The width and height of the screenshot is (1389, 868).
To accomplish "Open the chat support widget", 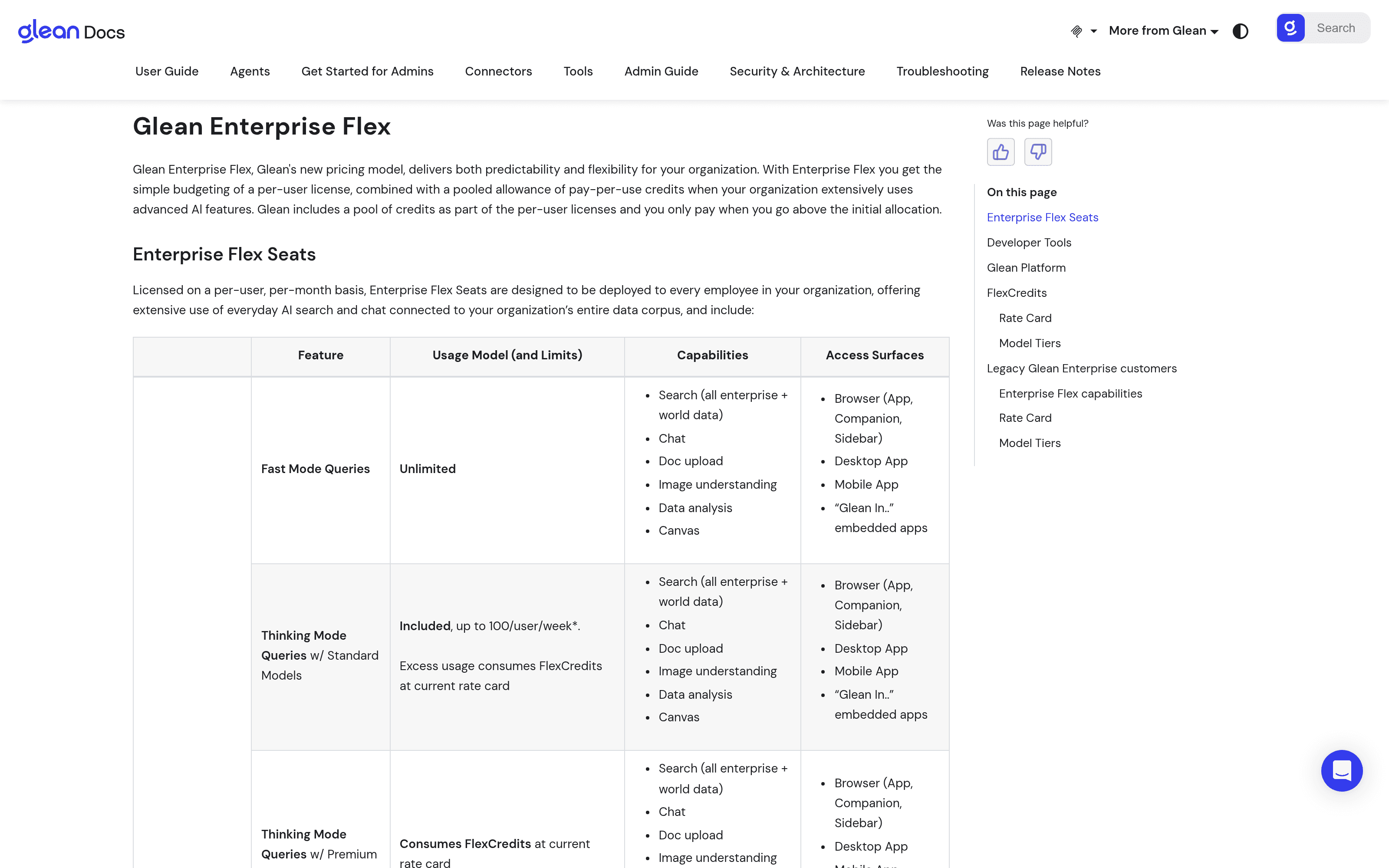I will (1341, 770).
